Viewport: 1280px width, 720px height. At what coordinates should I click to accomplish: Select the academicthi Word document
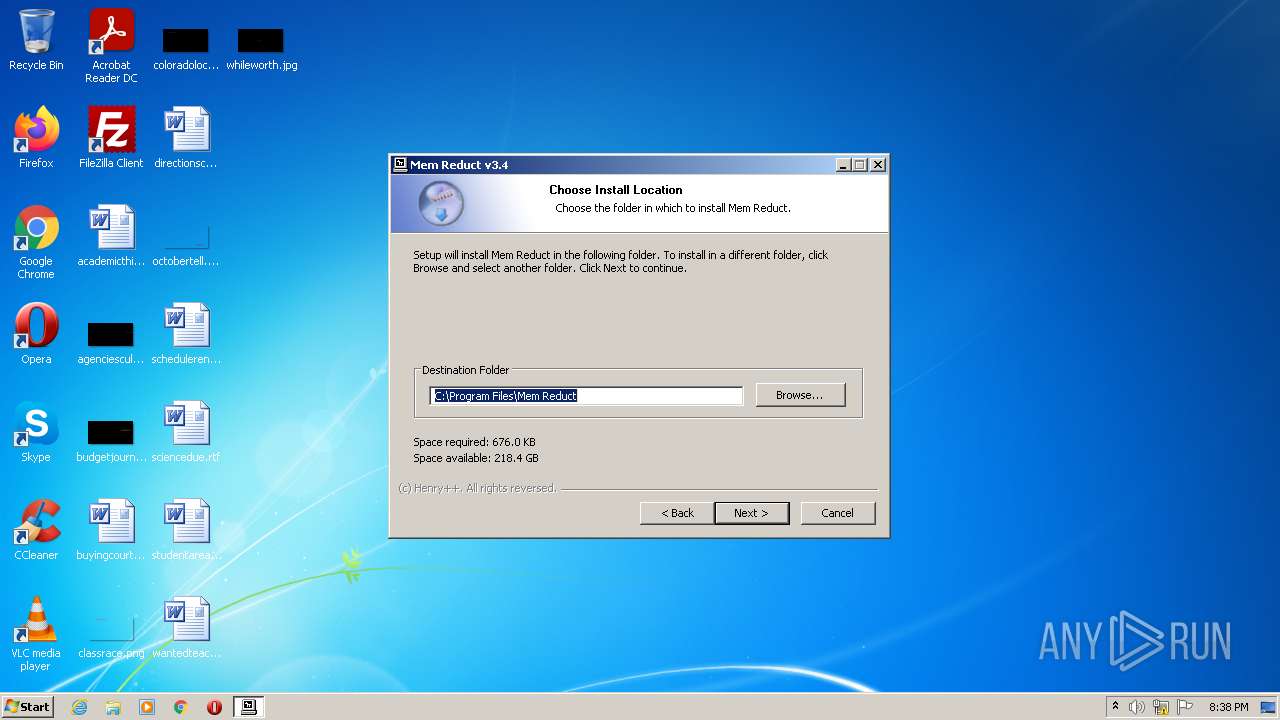[x=111, y=236]
